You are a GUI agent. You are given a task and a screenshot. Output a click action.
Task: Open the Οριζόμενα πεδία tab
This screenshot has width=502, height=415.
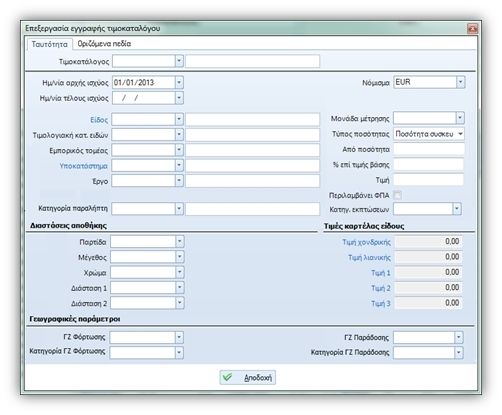[x=104, y=44]
